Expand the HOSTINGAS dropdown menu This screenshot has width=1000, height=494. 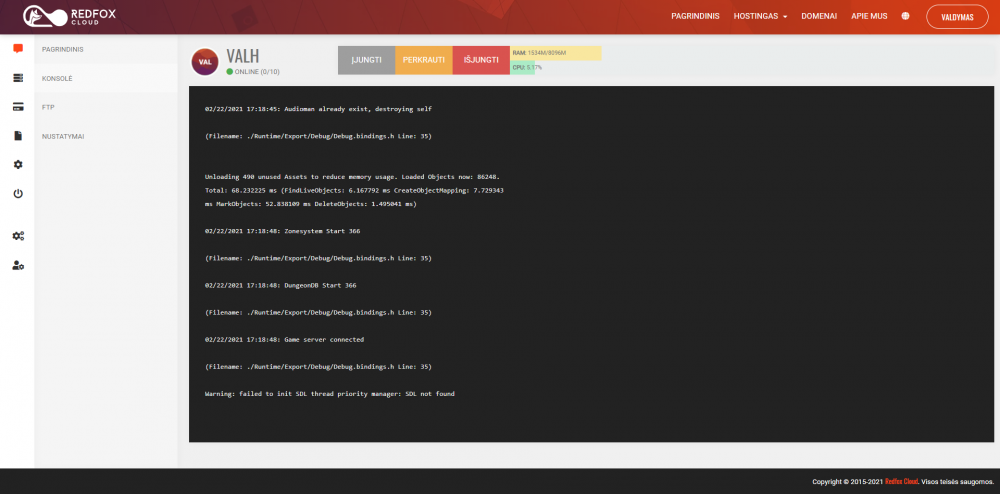point(760,17)
